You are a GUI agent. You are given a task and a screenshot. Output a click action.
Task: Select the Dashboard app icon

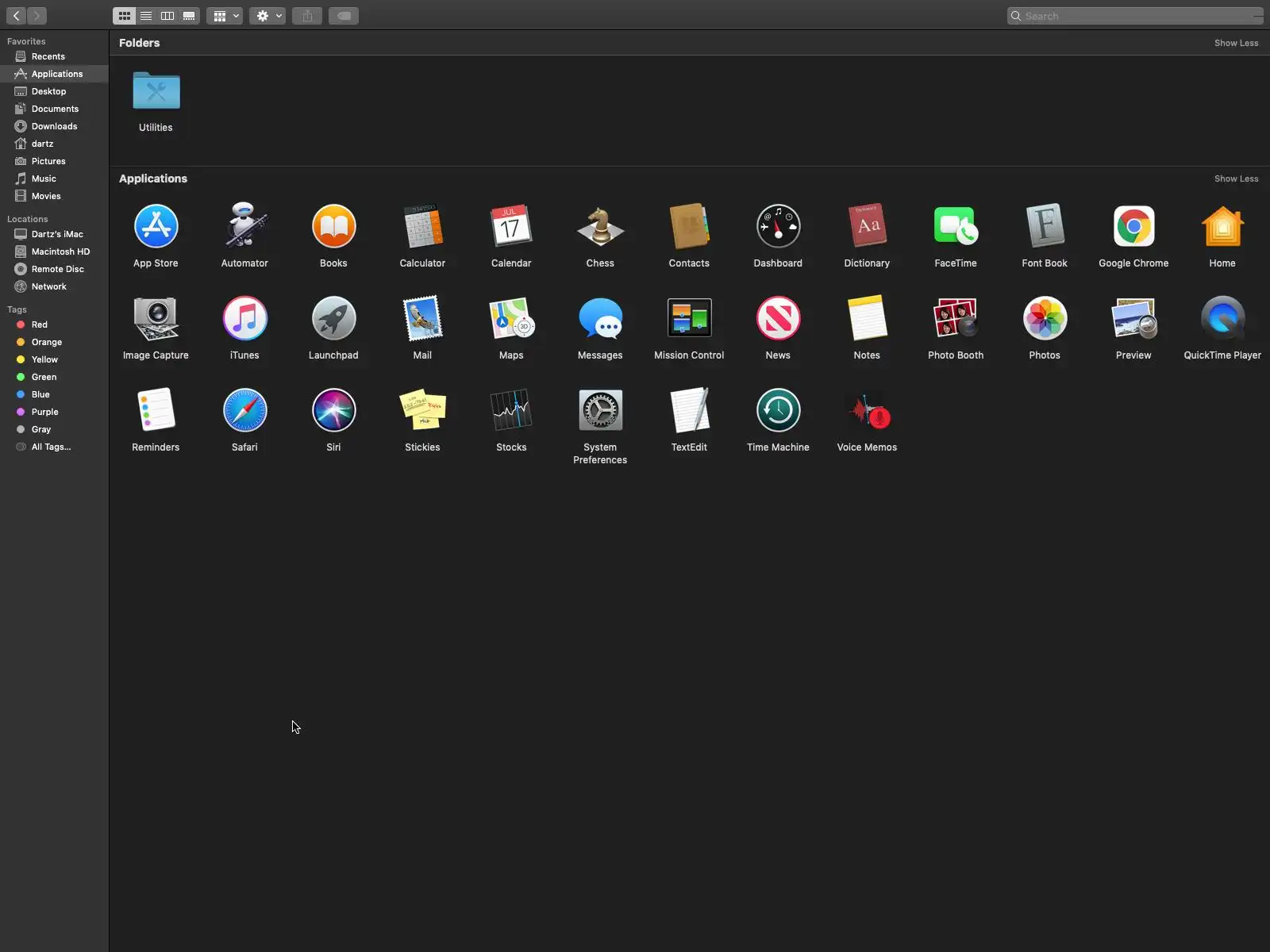[778, 227]
